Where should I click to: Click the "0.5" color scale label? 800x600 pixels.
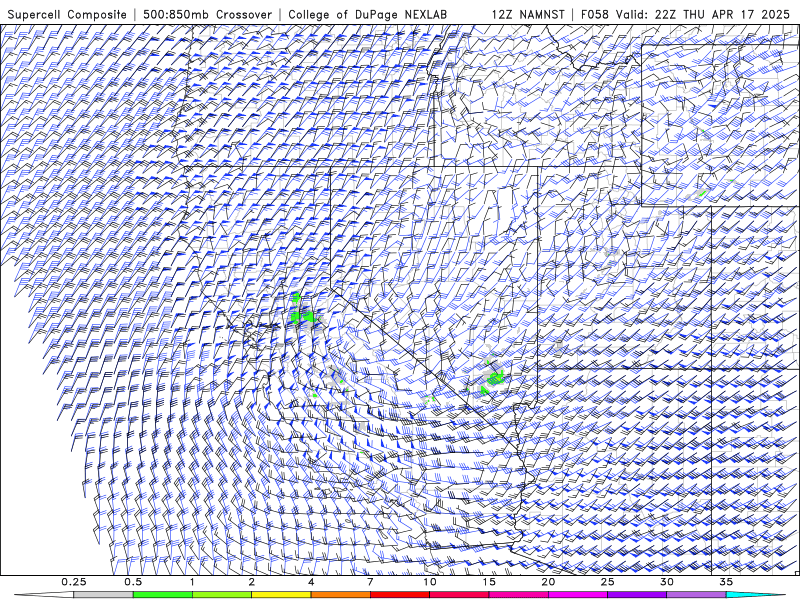point(133,582)
